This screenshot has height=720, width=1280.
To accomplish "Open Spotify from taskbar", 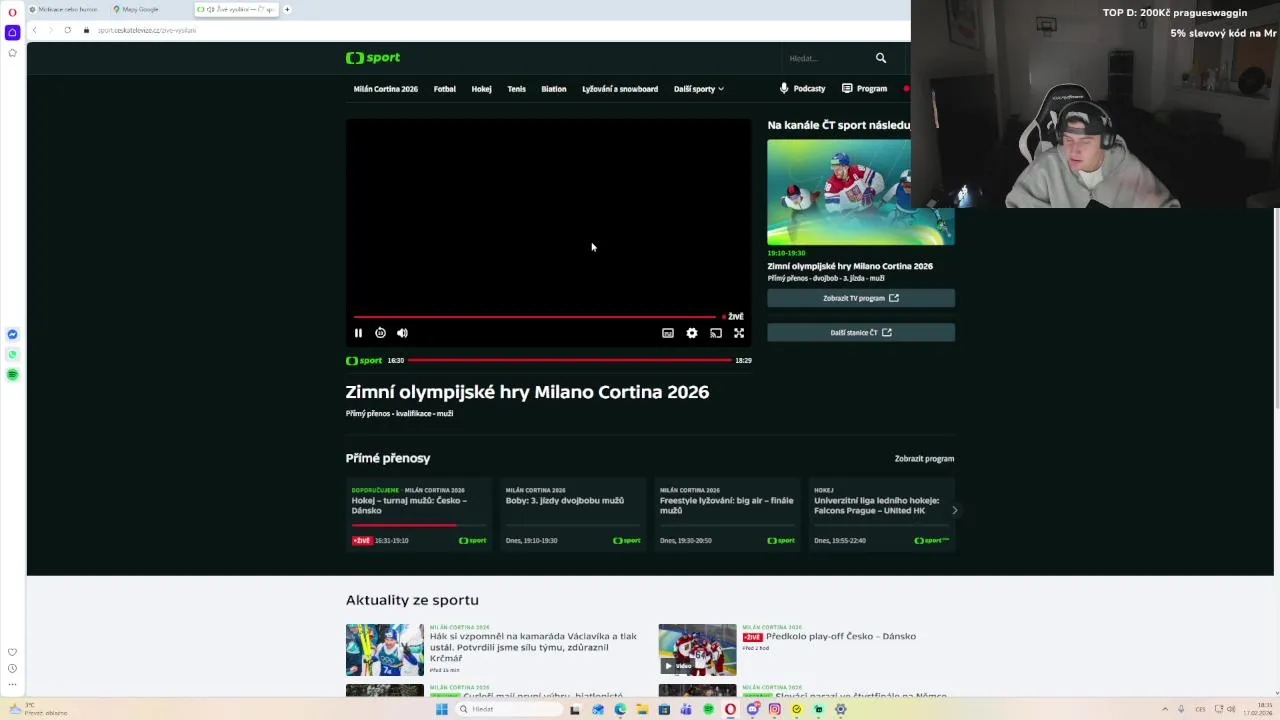I will point(708,709).
